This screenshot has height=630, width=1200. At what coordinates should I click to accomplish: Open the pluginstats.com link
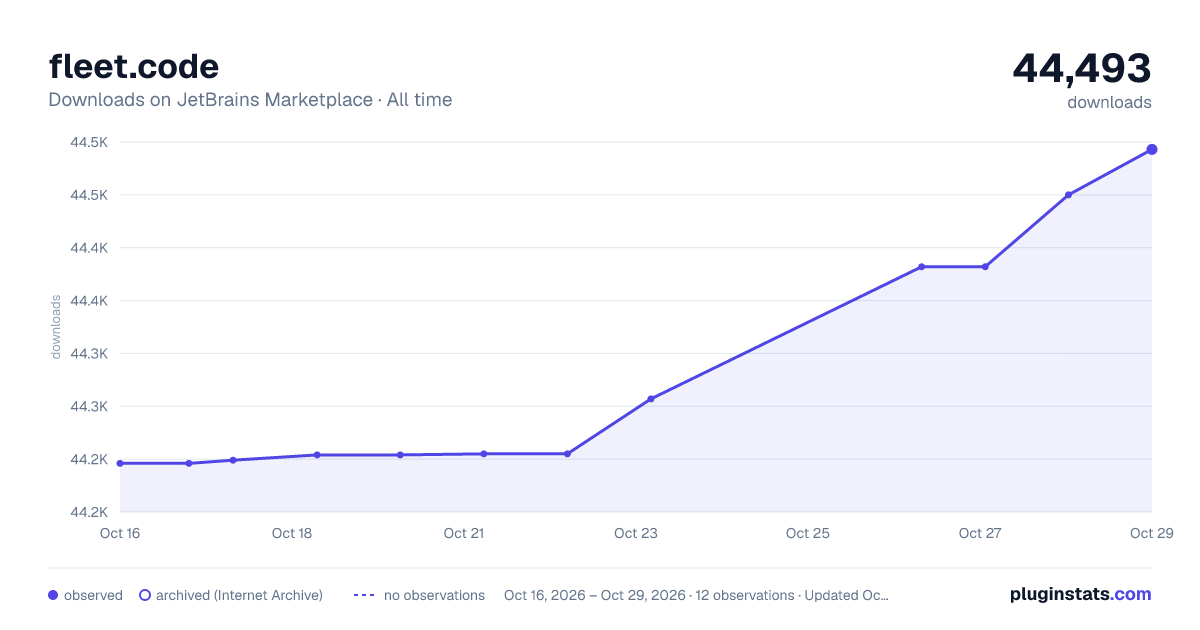(x=1081, y=594)
